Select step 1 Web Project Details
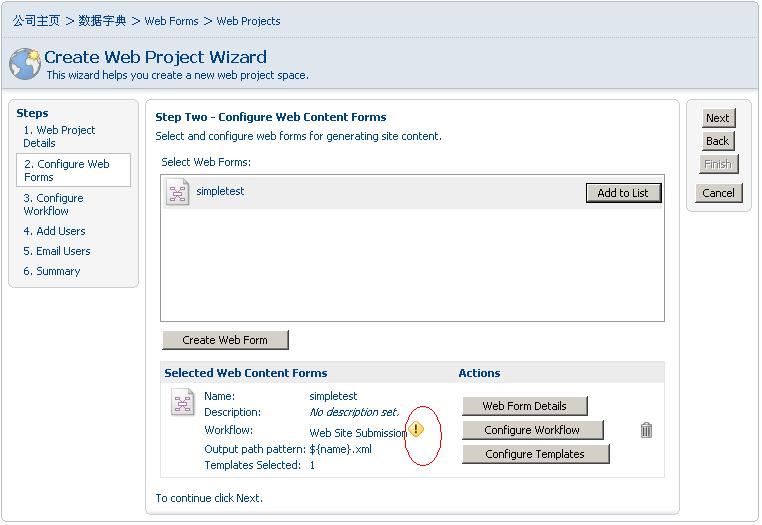This screenshot has height=525, width=762. 59,137
